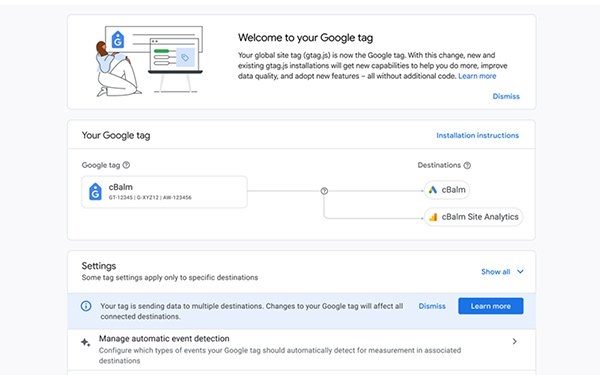
Task: Click the tag ID text GT-12345
Action: coord(121,197)
